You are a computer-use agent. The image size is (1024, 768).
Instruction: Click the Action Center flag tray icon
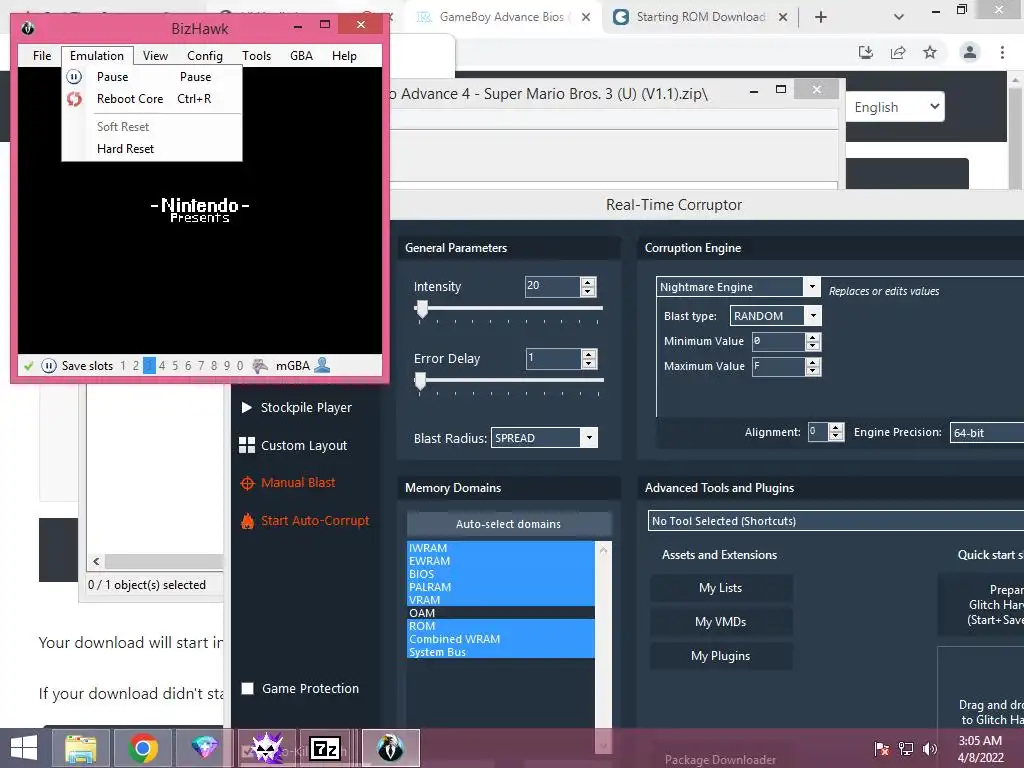tap(882, 748)
